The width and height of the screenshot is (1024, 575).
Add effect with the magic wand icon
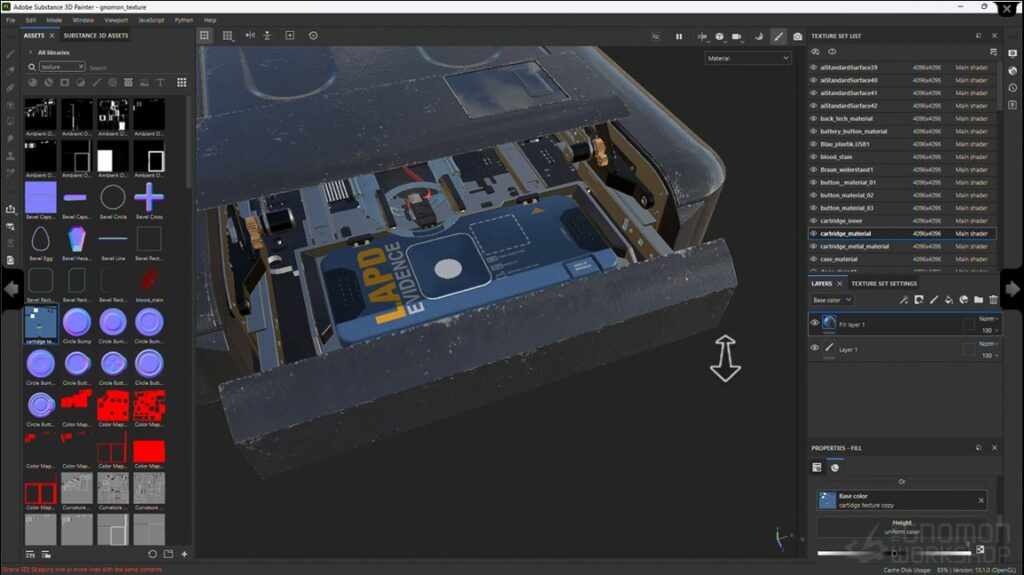pyautogui.click(x=904, y=300)
